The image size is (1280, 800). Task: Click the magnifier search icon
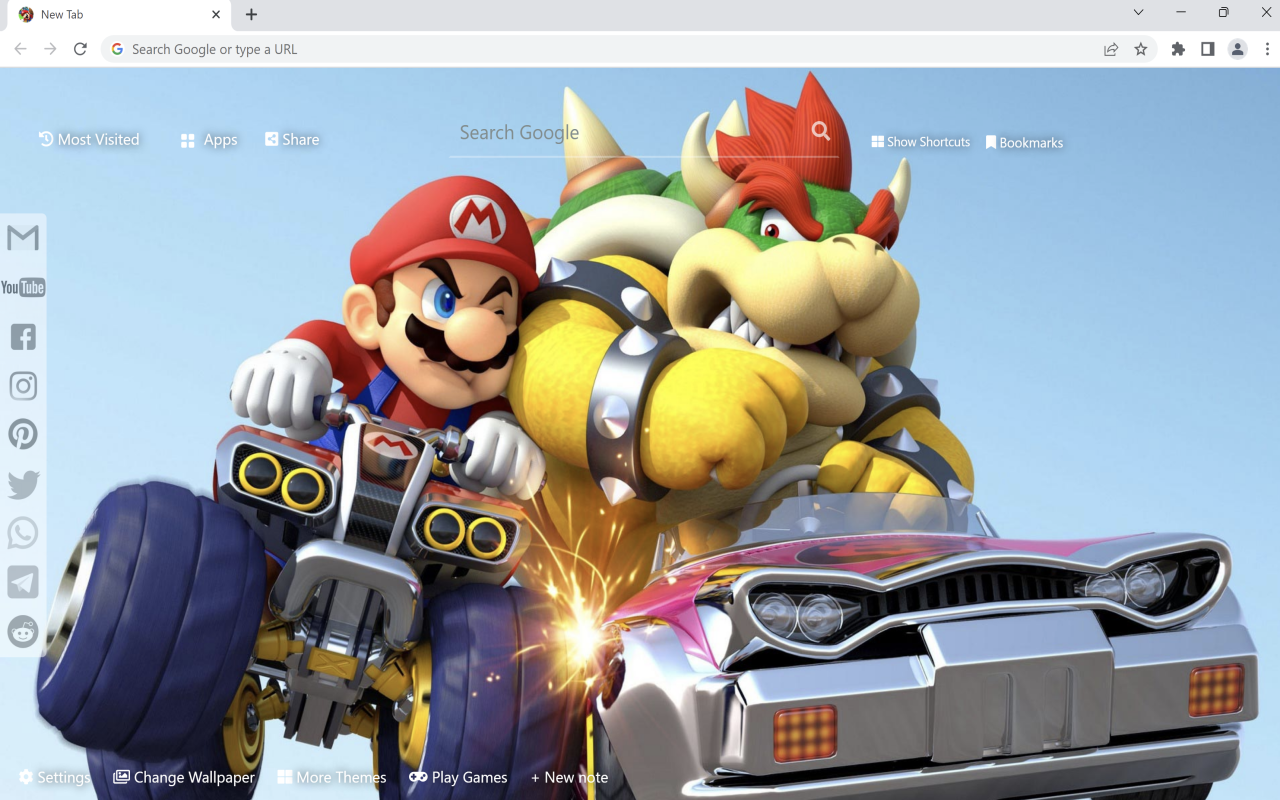click(x=821, y=131)
